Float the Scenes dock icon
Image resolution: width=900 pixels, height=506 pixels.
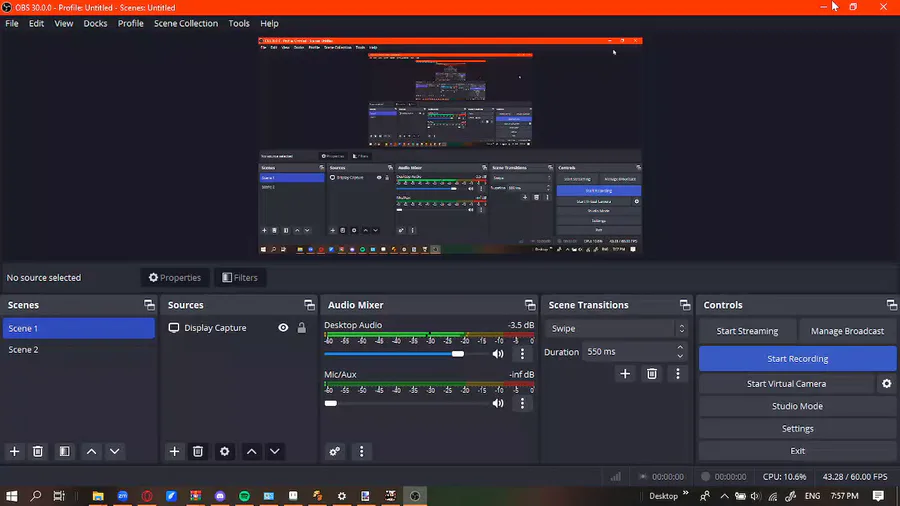coord(149,305)
